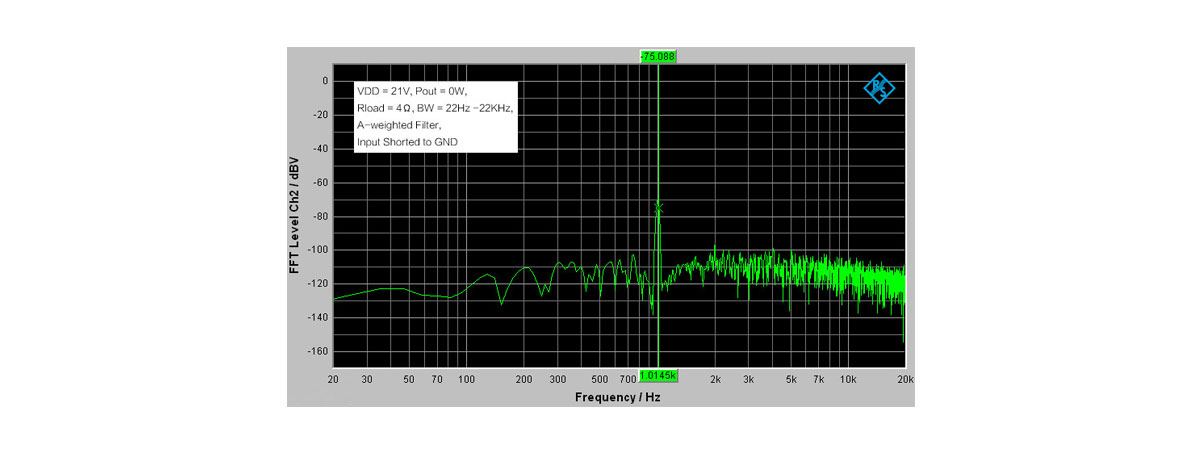Screen dimensions: 1200x450
Task: Click the 70 tick label on the frequency axis
Action: pyautogui.click(x=437, y=381)
